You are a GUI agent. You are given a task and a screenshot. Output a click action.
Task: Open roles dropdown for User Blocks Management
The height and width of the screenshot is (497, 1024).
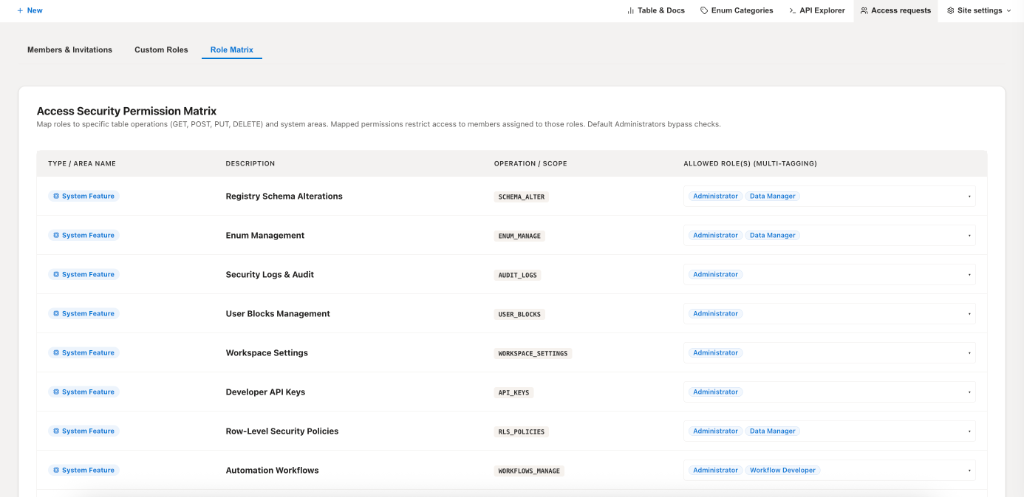pos(829,313)
